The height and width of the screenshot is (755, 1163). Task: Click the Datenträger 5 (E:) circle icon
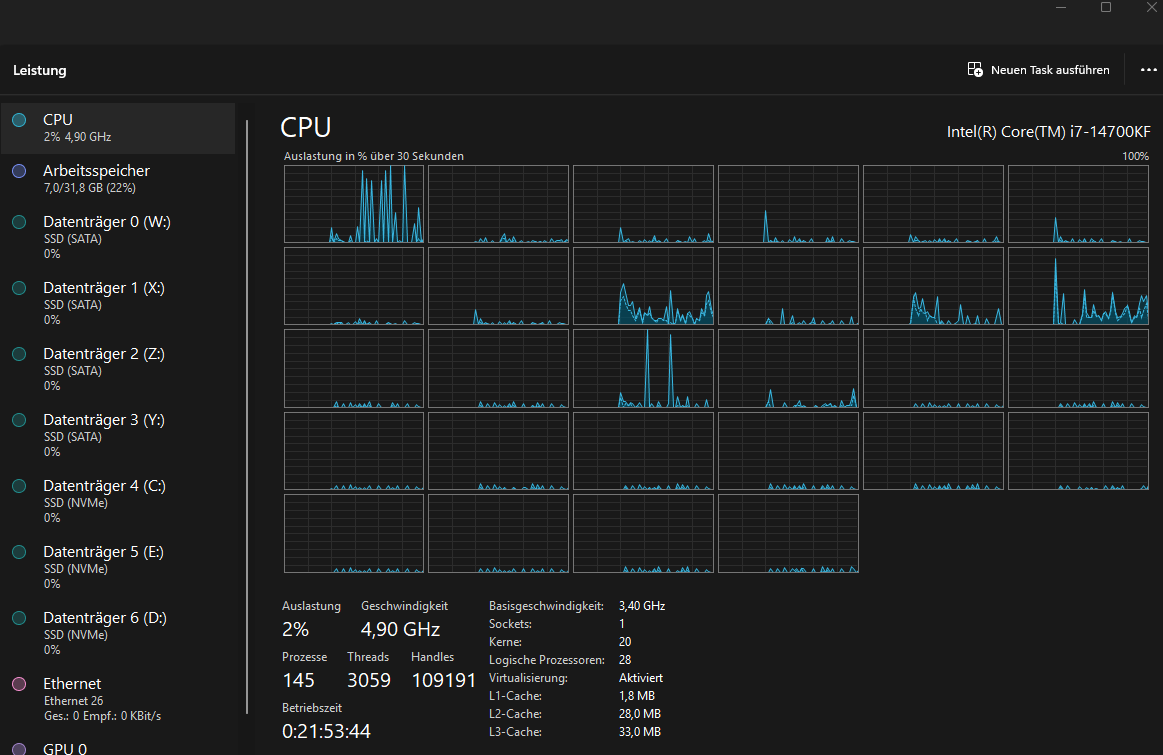tap(19, 552)
